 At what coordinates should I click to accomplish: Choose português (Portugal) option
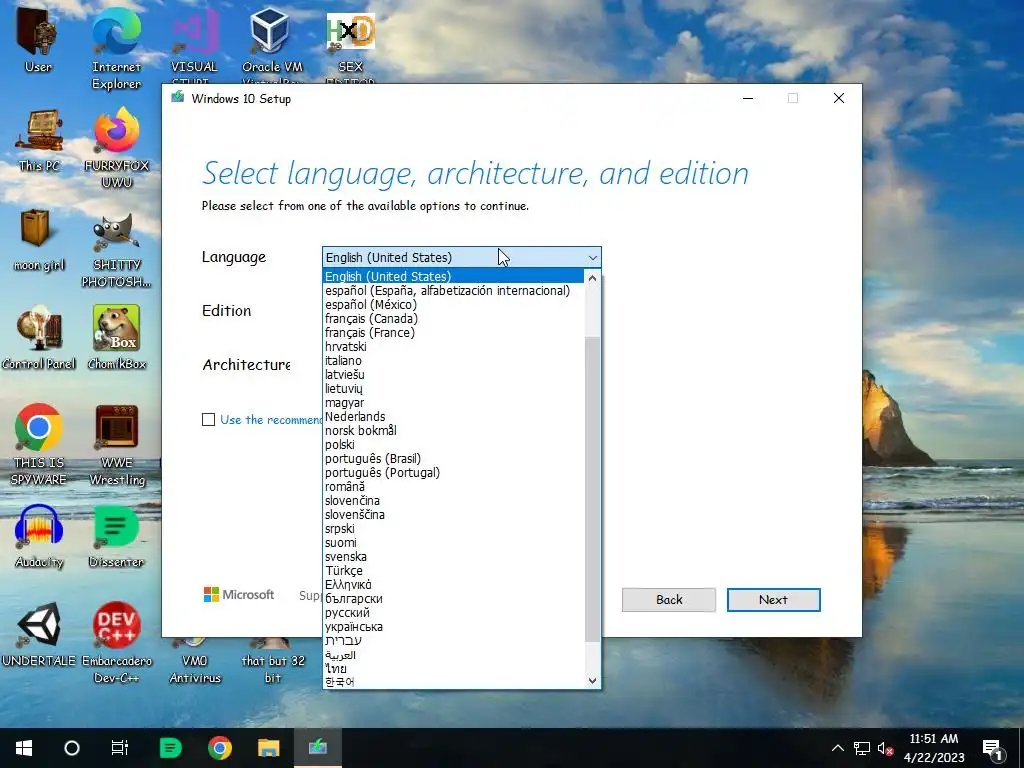coord(453,473)
